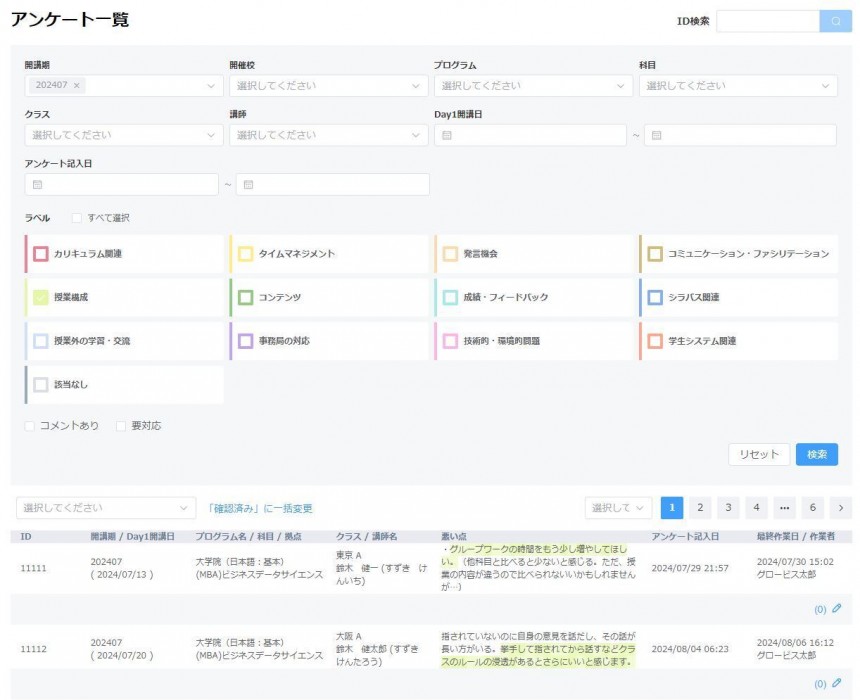Screen dimensions: 860x700
Task: Check the 要対応 checkbox
Action: pyautogui.click(x=122, y=426)
